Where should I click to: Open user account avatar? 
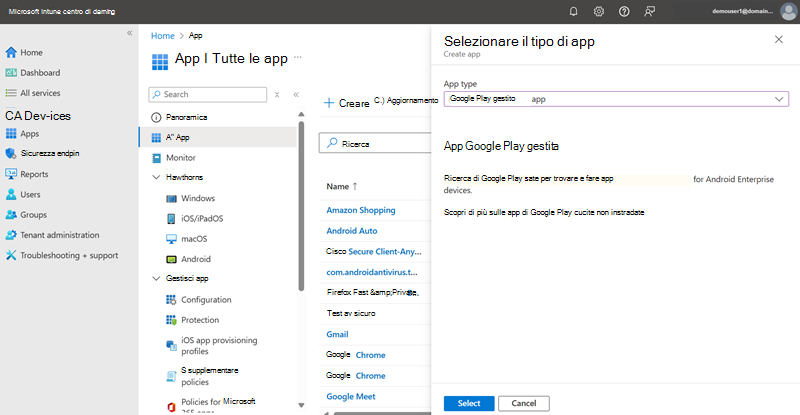(788, 11)
